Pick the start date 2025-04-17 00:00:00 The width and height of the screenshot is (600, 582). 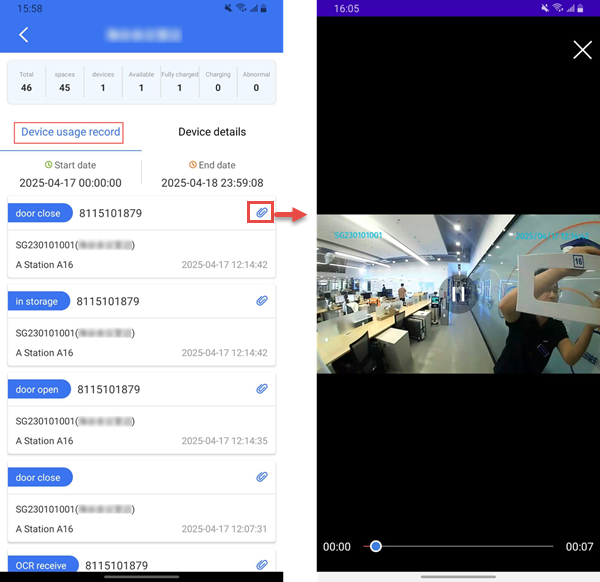click(x=70, y=183)
